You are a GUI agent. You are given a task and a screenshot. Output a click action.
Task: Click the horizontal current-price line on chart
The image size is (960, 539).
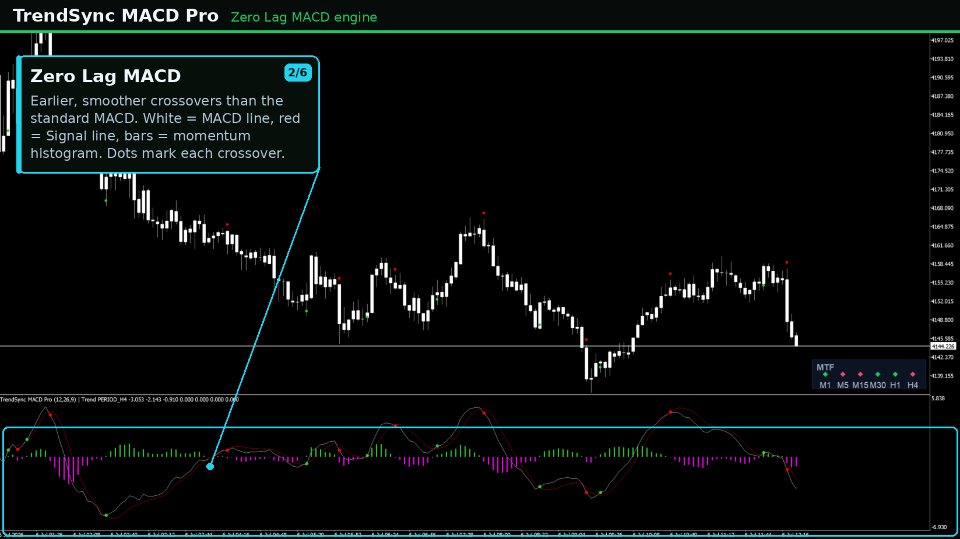click(x=465, y=347)
